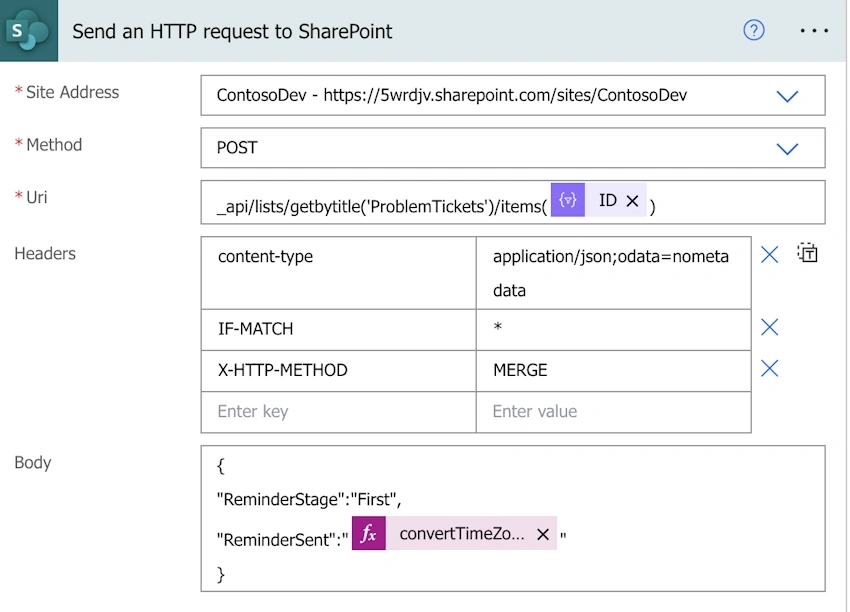Expand the Site Address dropdown
Image resolution: width=850 pixels, height=612 pixels.
pyautogui.click(x=787, y=96)
